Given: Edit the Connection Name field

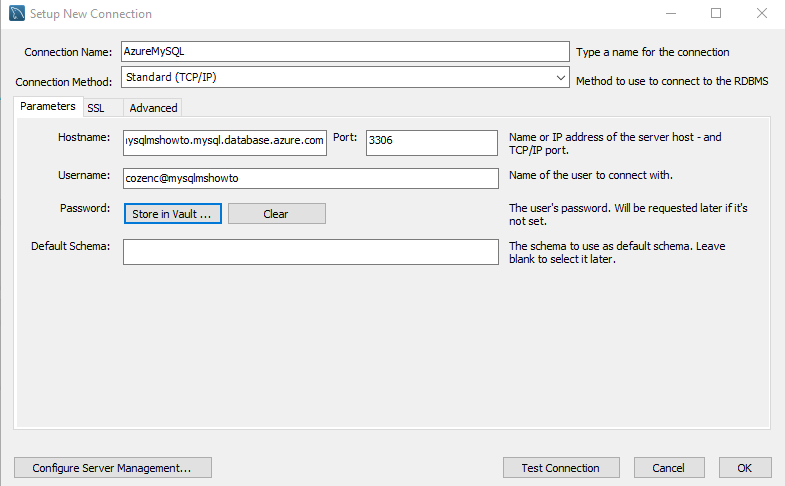Looking at the screenshot, I should coord(345,52).
